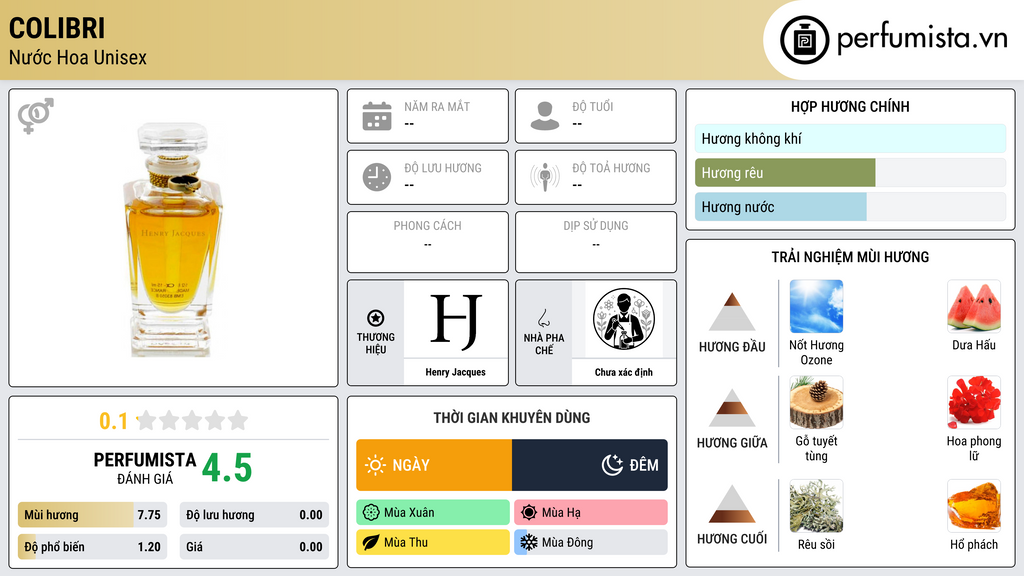Click the clock icon for Độ lưu hương
Image resolution: width=1024 pixels, height=576 pixels.
point(377,177)
